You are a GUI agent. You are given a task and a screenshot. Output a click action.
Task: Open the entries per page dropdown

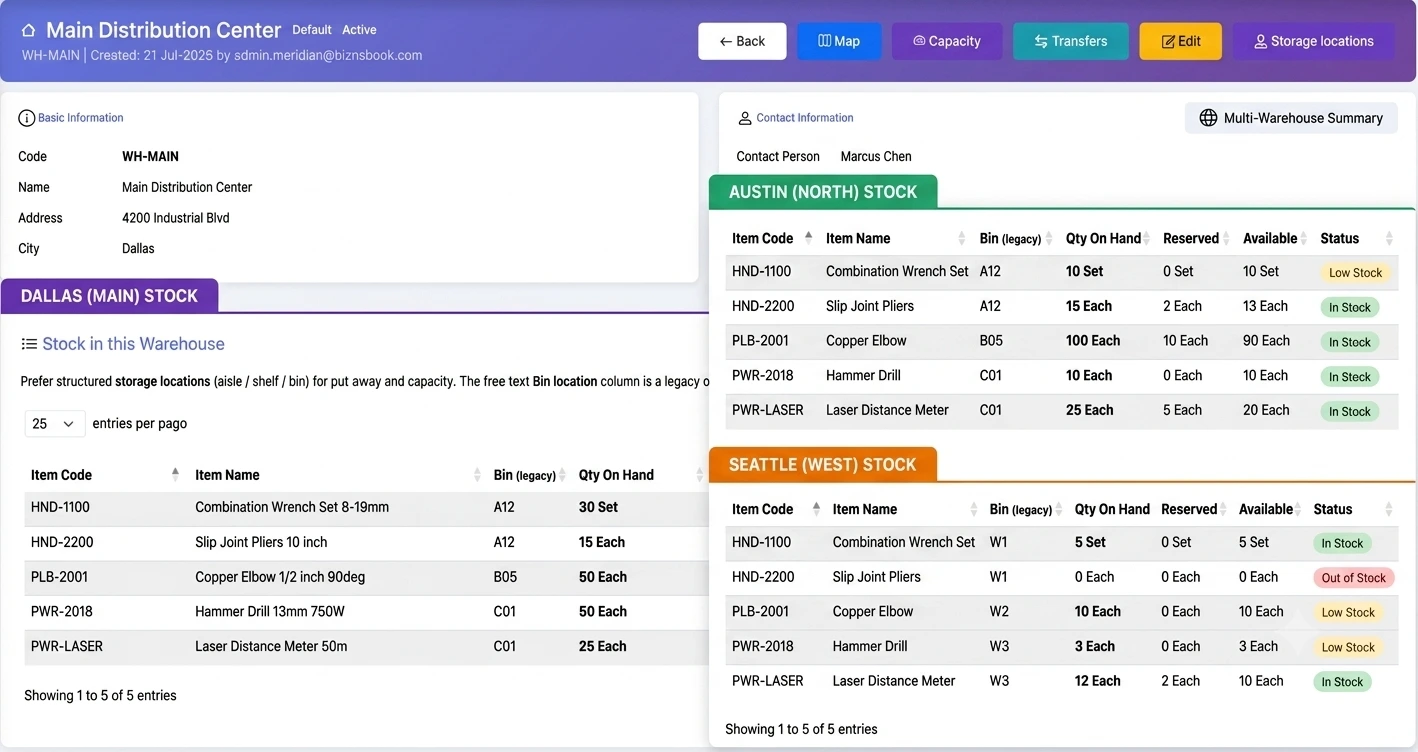[54, 424]
